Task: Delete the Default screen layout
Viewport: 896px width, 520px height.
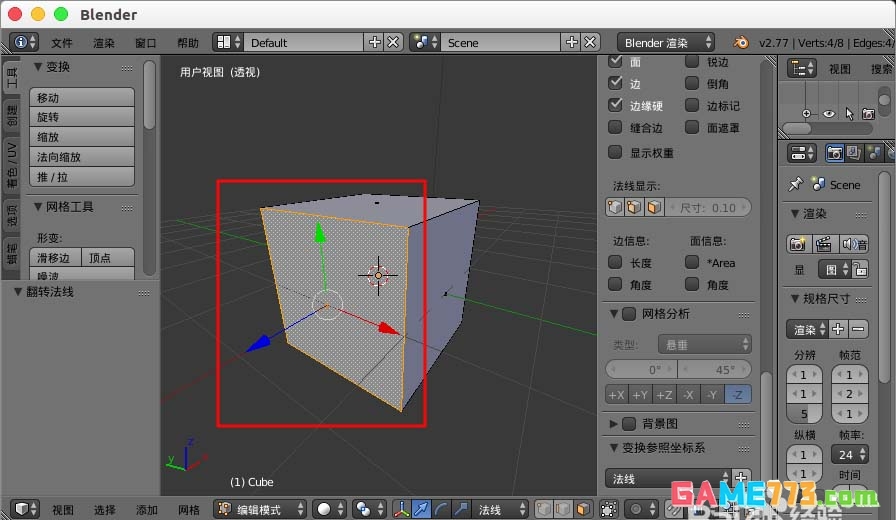Action: [x=393, y=42]
